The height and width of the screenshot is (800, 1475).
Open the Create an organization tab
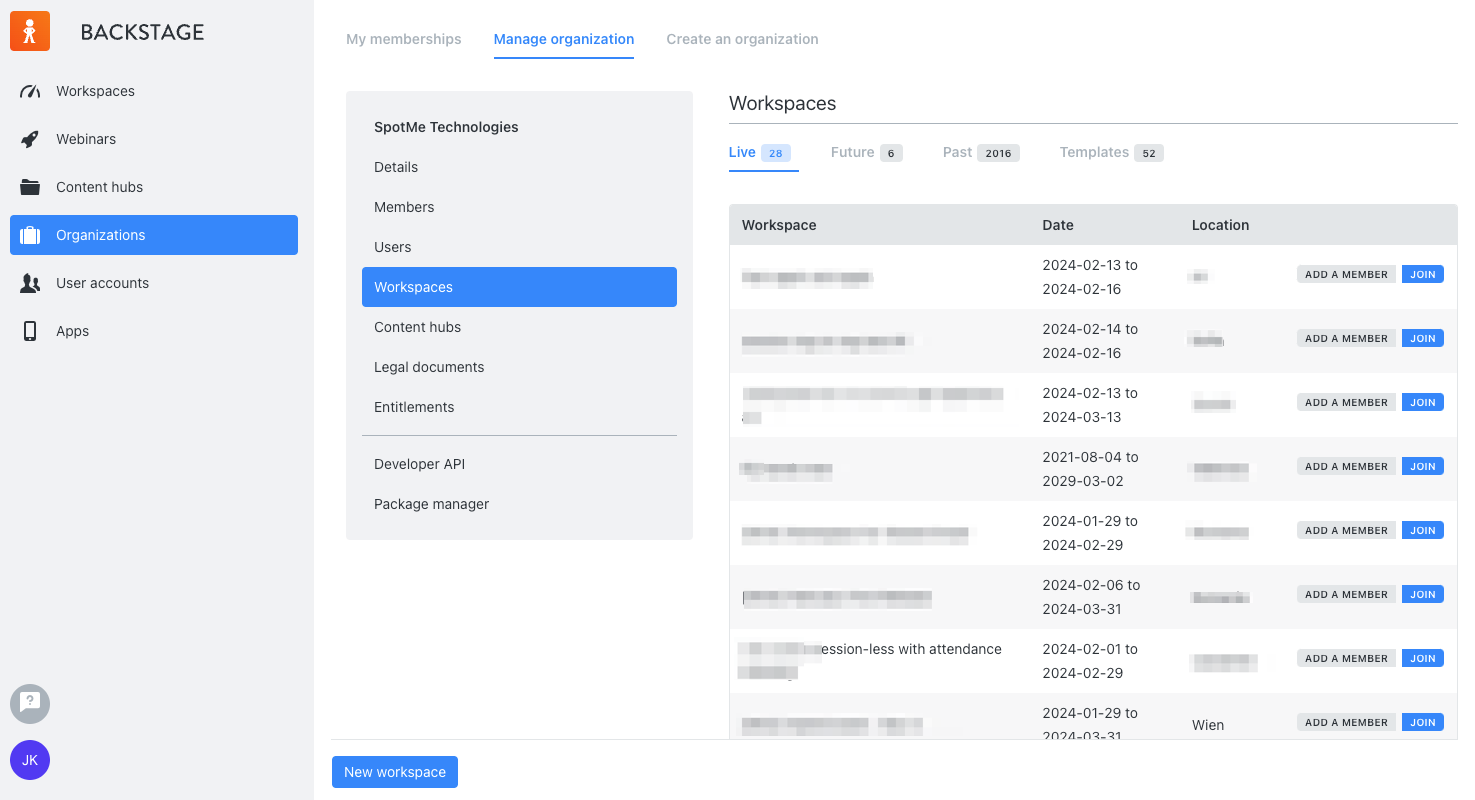742,39
